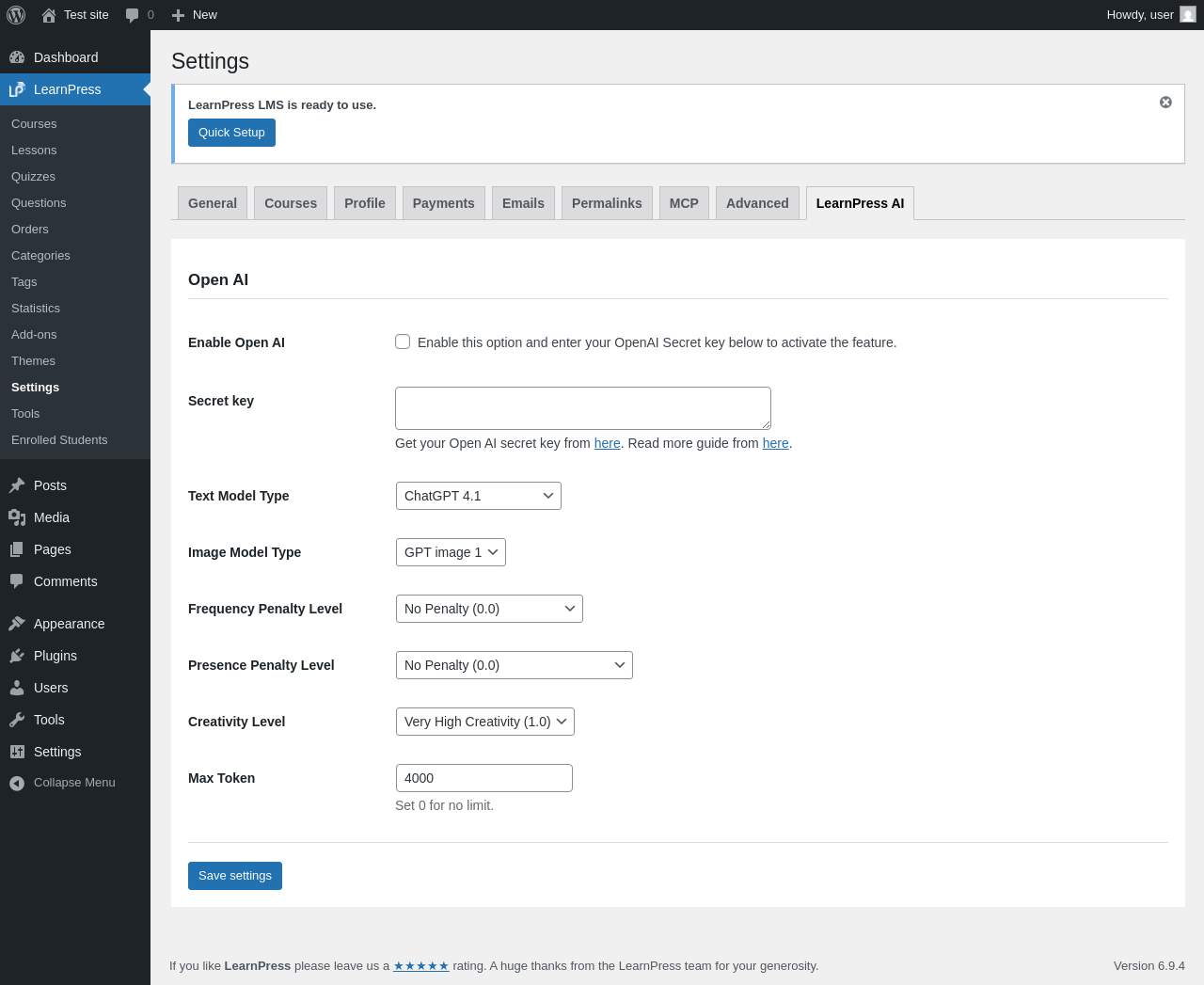Click the Test site home icon

(x=49, y=15)
